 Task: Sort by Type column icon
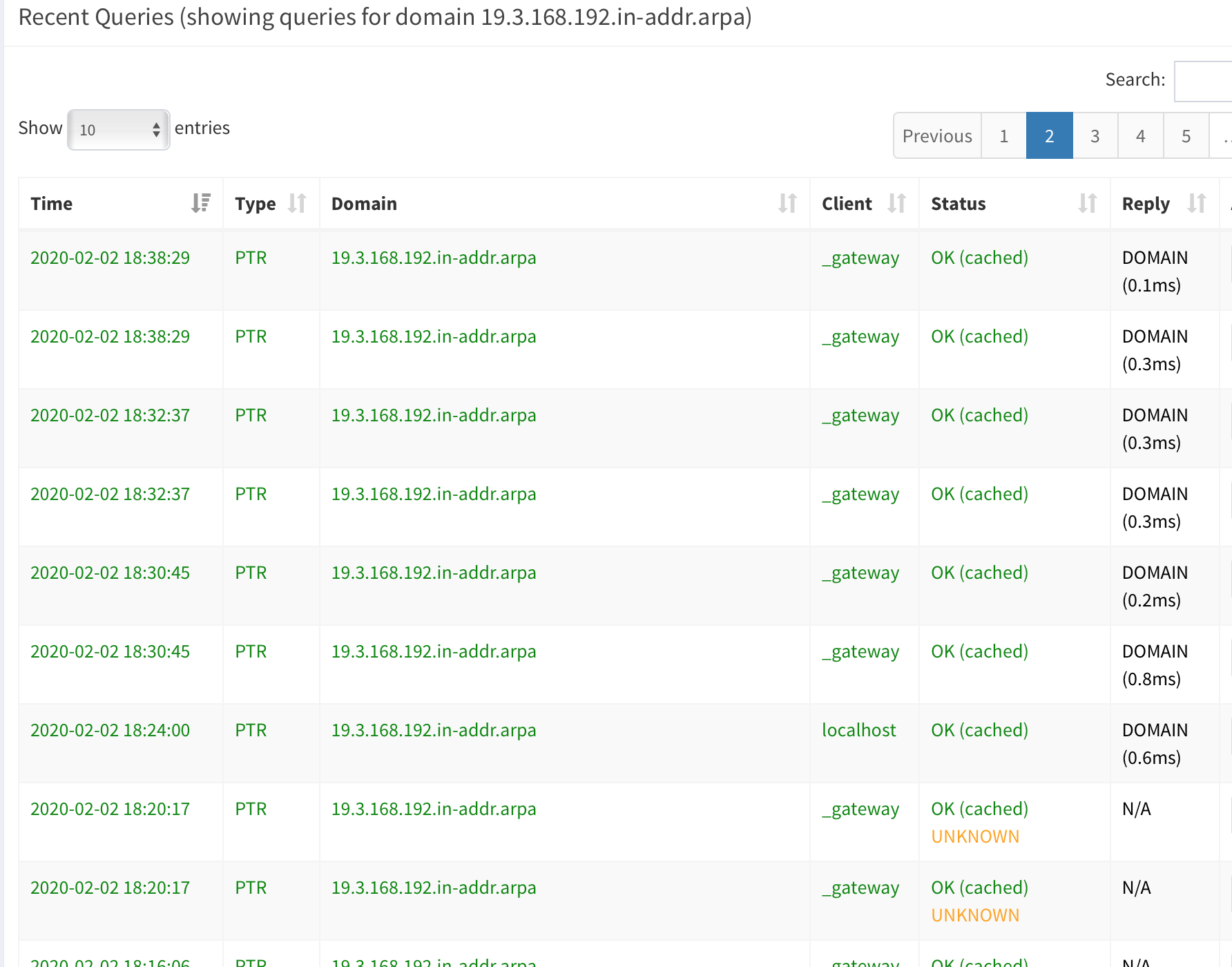point(297,203)
